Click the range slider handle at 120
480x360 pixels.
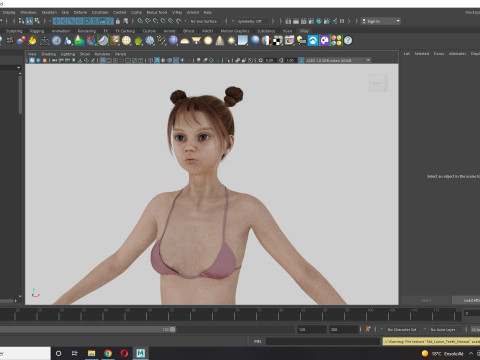[x=173, y=329]
